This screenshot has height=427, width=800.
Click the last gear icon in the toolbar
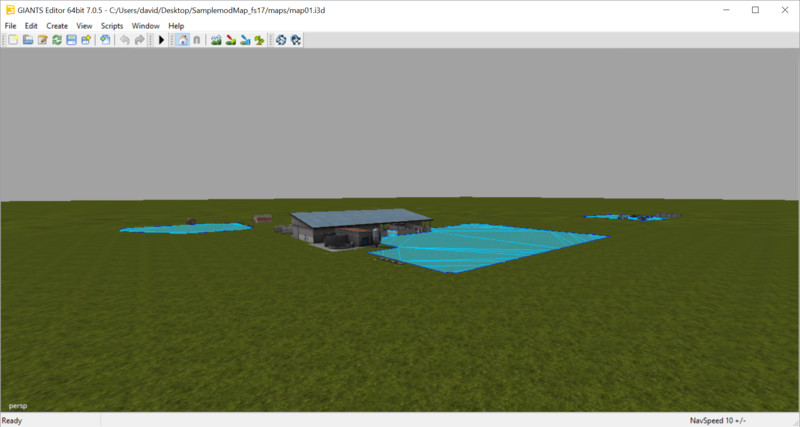tap(296, 40)
